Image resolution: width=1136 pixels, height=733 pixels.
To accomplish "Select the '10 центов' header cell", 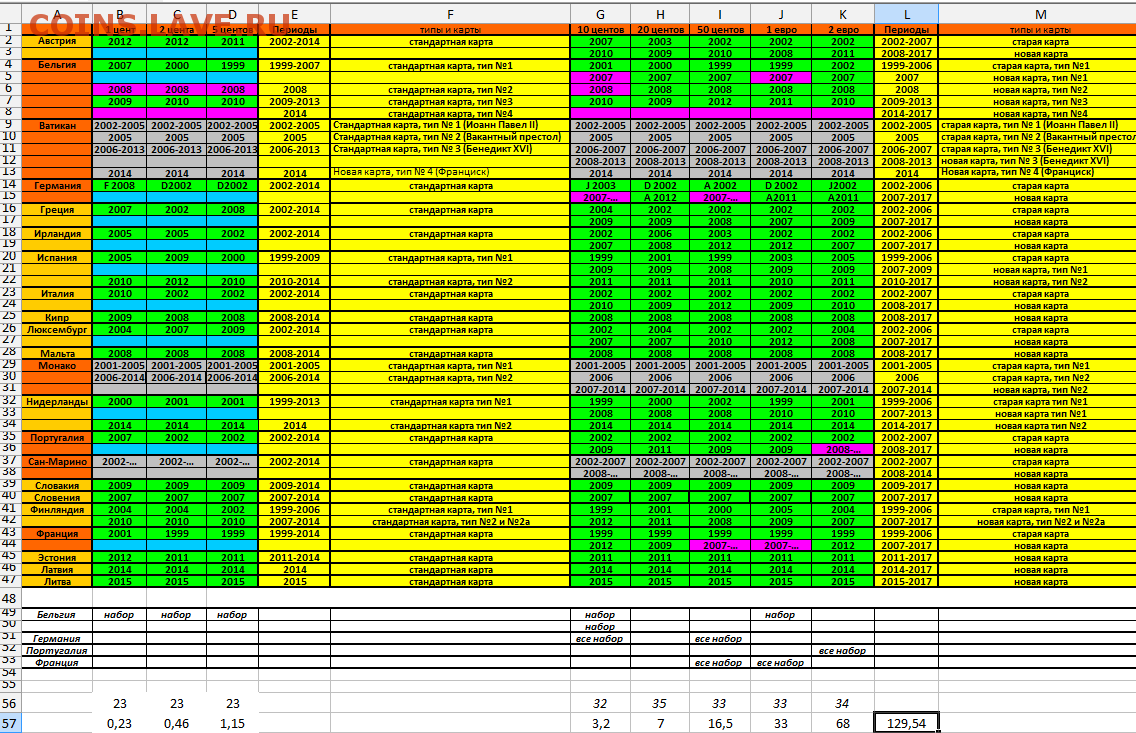I will [x=601, y=30].
